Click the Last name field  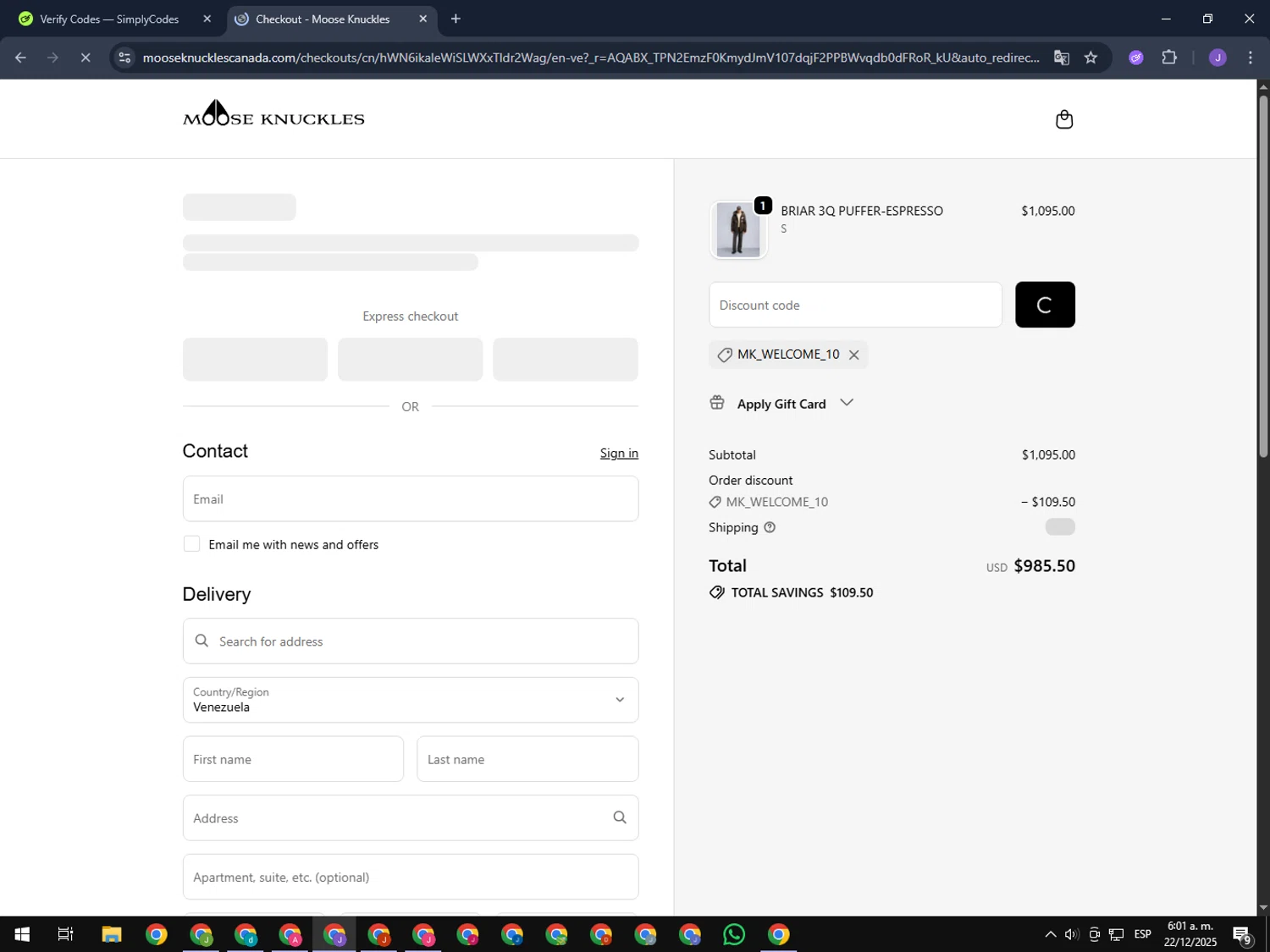[527, 759]
